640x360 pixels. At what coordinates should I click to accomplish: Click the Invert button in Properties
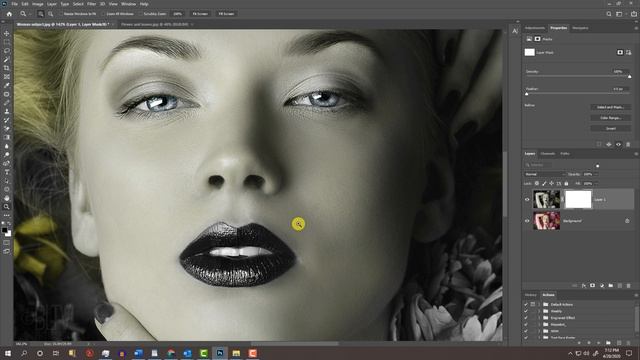click(x=610, y=128)
